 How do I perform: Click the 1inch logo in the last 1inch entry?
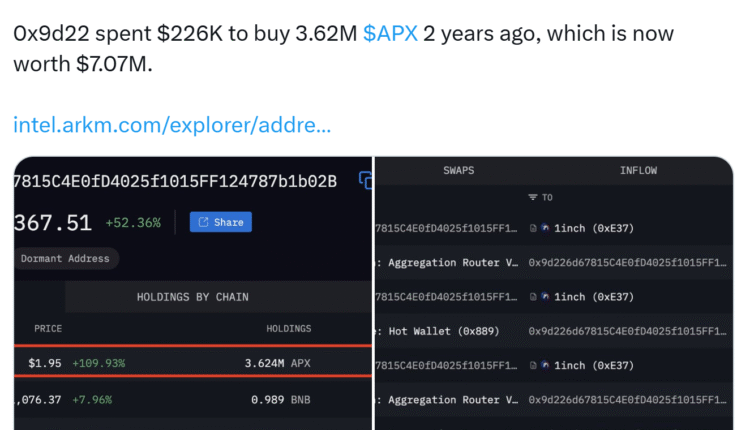pyautogui.click(x=545, y=365)
